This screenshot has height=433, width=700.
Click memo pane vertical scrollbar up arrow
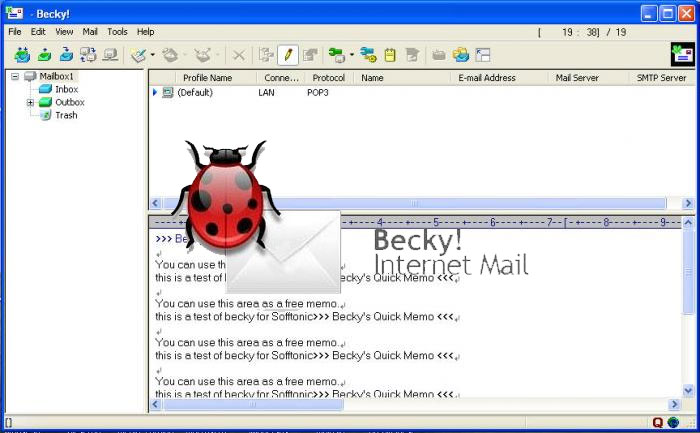pos(688,222)
